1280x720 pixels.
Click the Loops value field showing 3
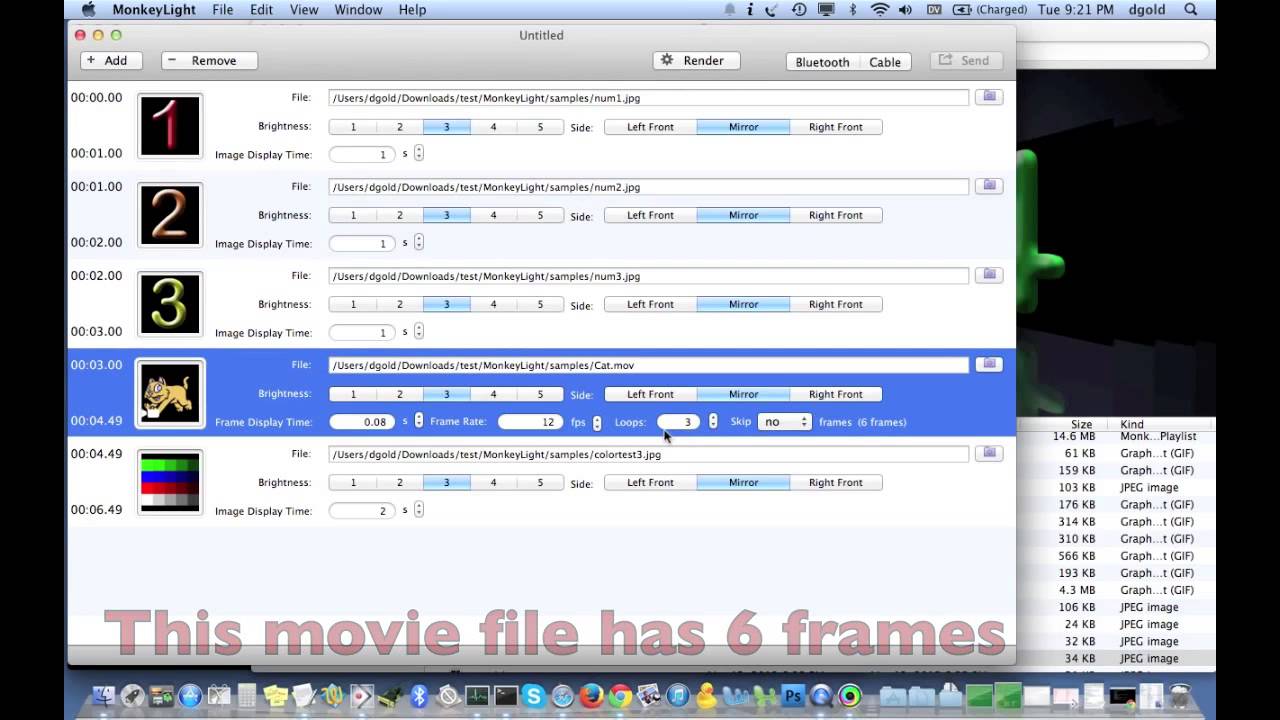click(679, 422)
